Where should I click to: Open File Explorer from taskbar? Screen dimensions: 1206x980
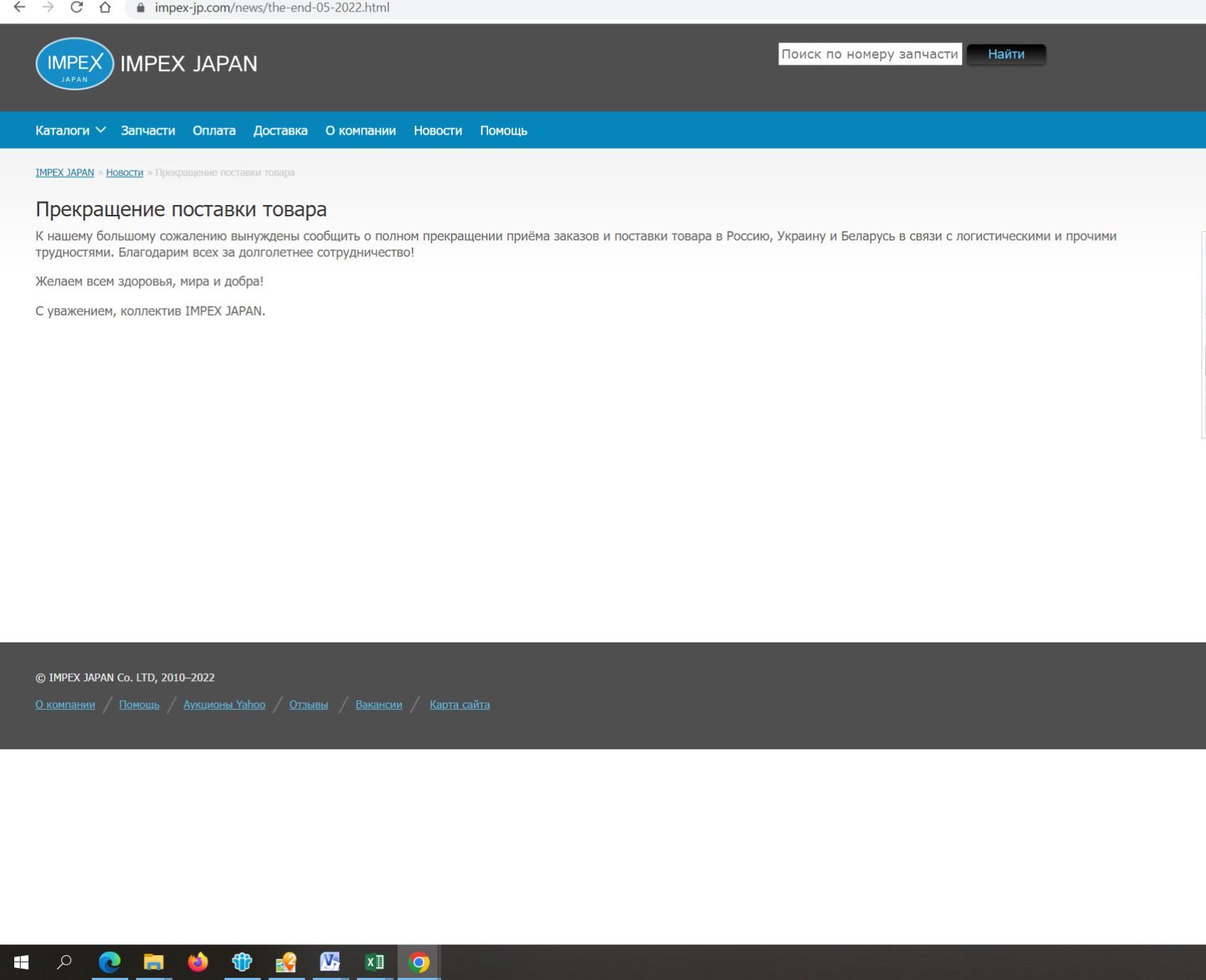[x=154, y=962]
